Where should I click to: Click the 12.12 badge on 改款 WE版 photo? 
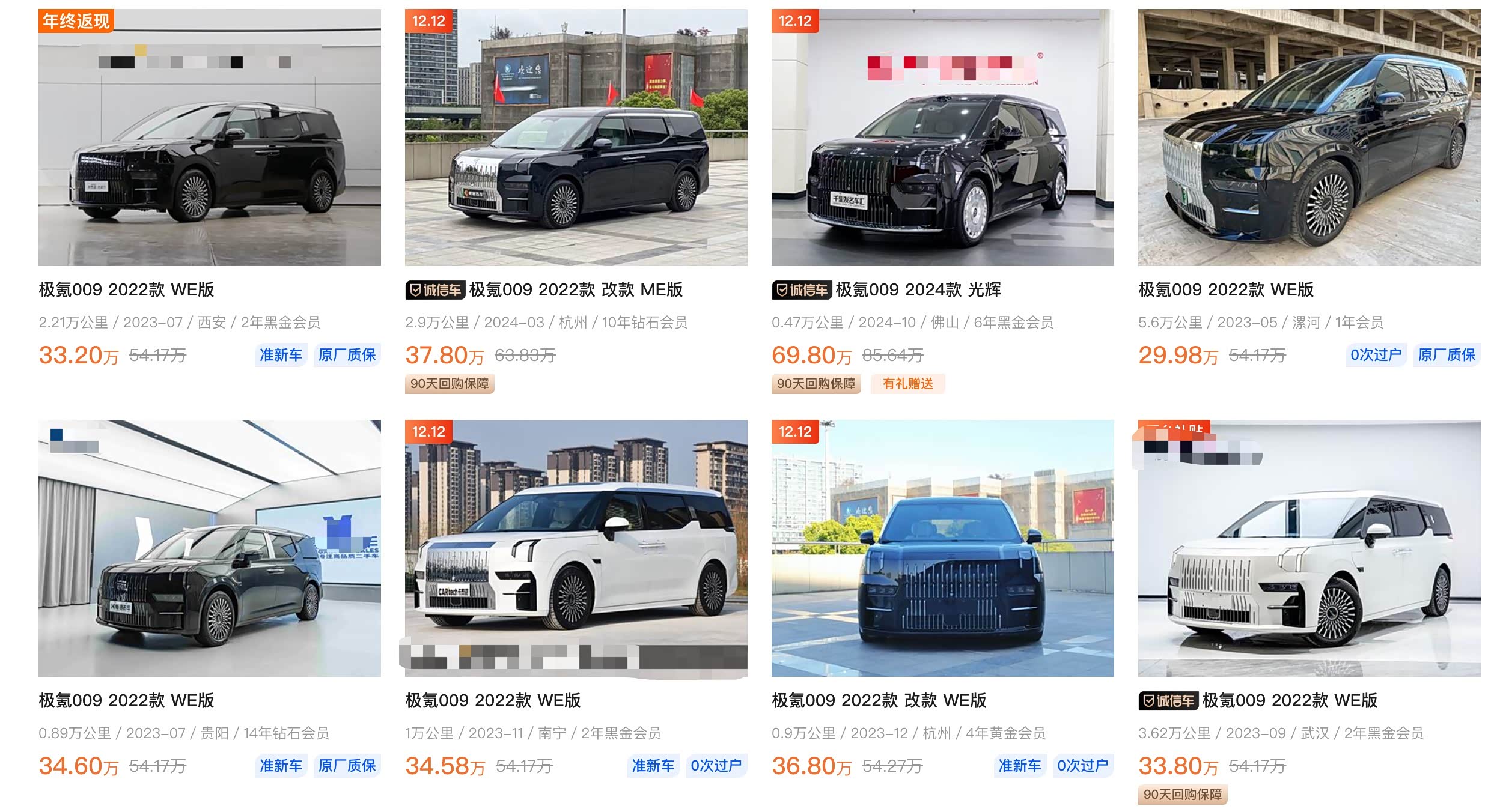coord(795,432)
